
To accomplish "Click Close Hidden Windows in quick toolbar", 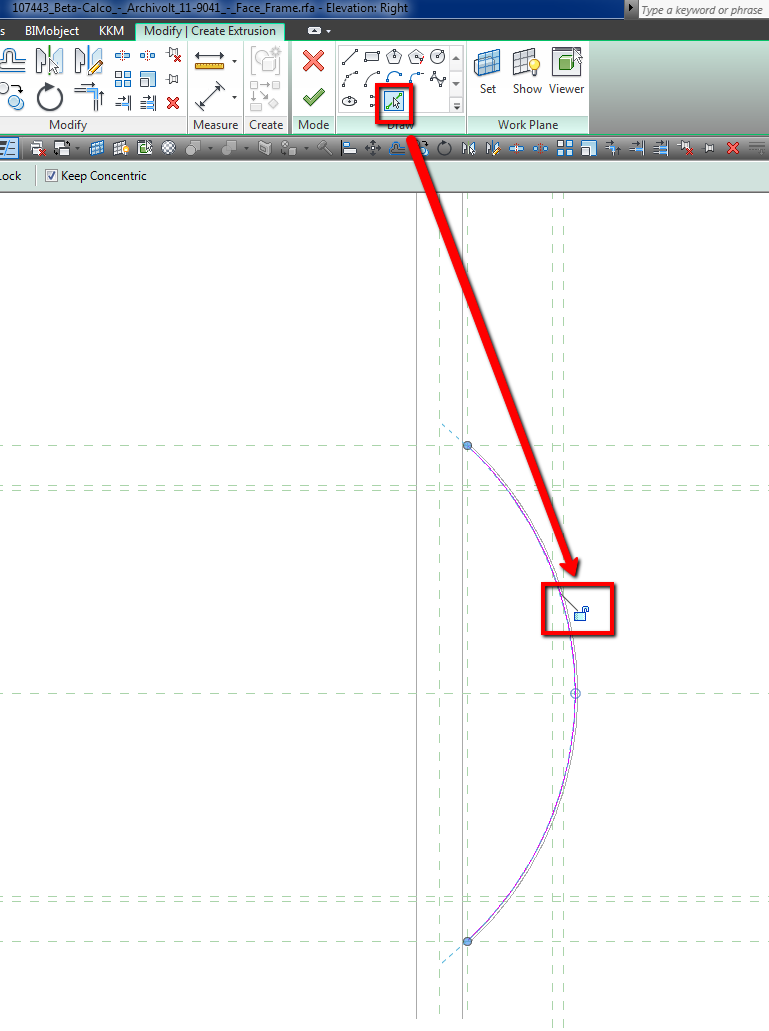I will [38, 149].
